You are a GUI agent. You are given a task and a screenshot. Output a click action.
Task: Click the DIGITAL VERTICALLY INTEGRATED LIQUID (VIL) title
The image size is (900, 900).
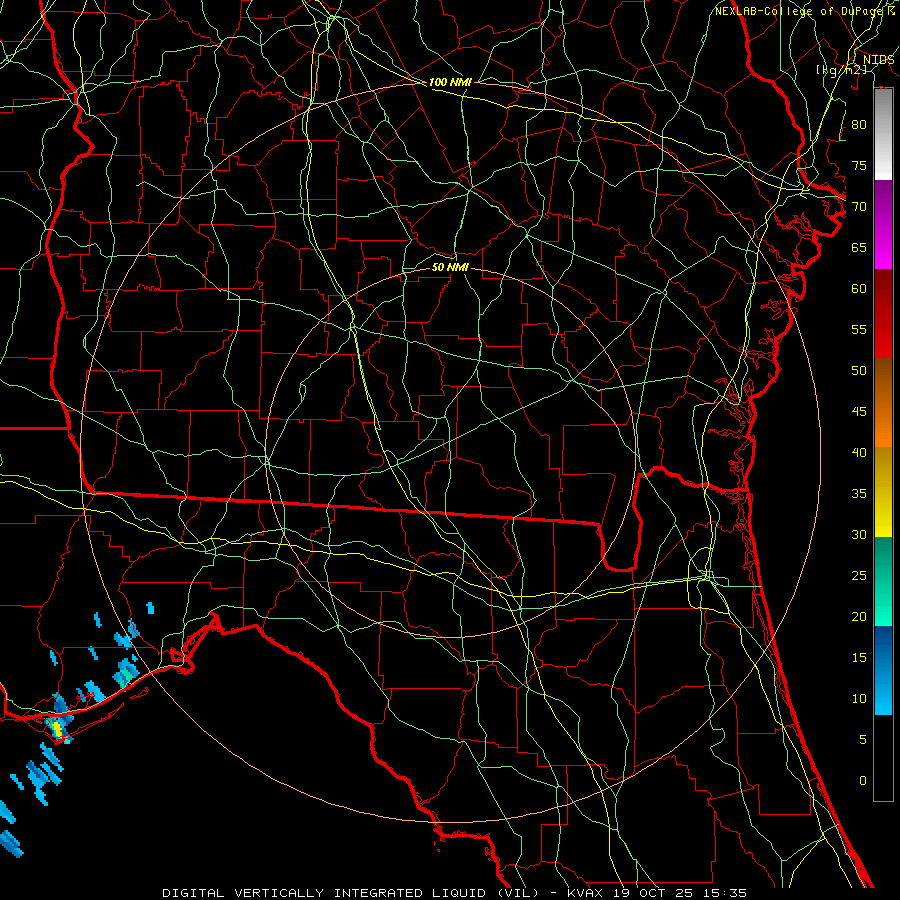click(352, 893)
